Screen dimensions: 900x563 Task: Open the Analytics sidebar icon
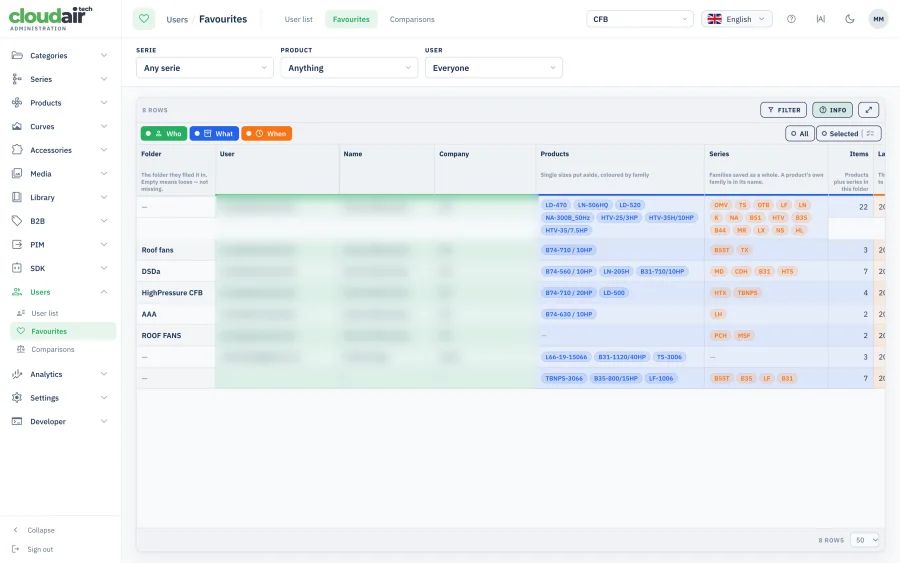click(17, 374)
